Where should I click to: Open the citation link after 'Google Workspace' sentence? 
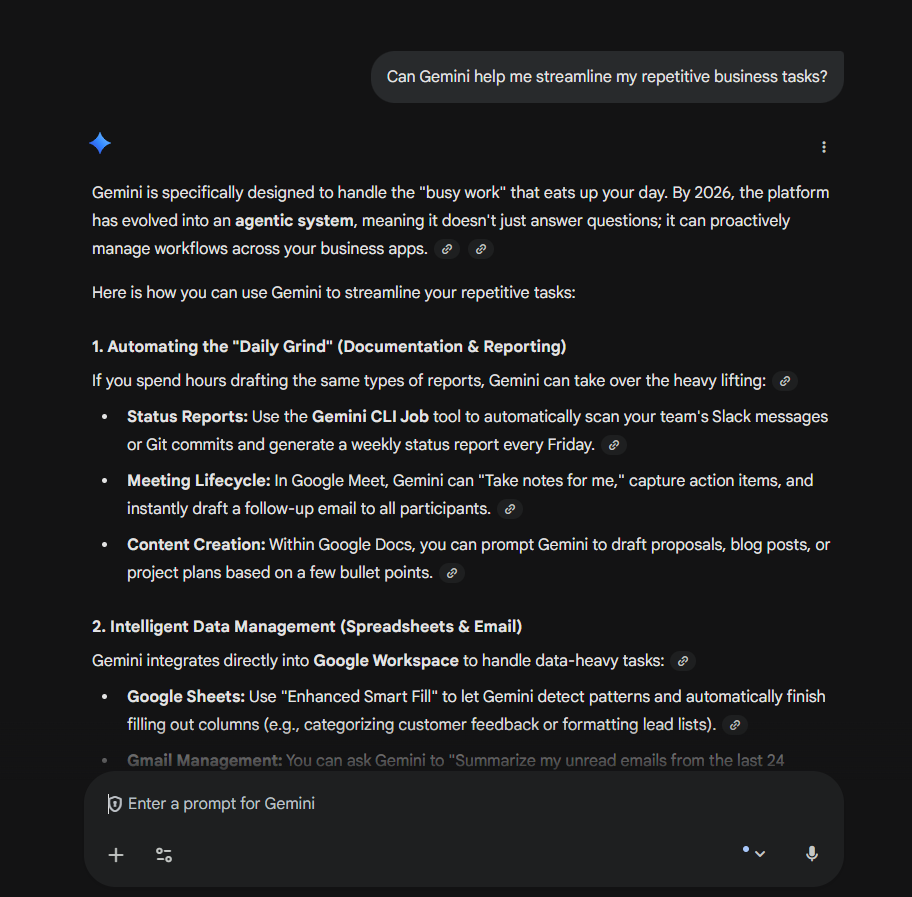pyautogui.click(x=683, y=661)
